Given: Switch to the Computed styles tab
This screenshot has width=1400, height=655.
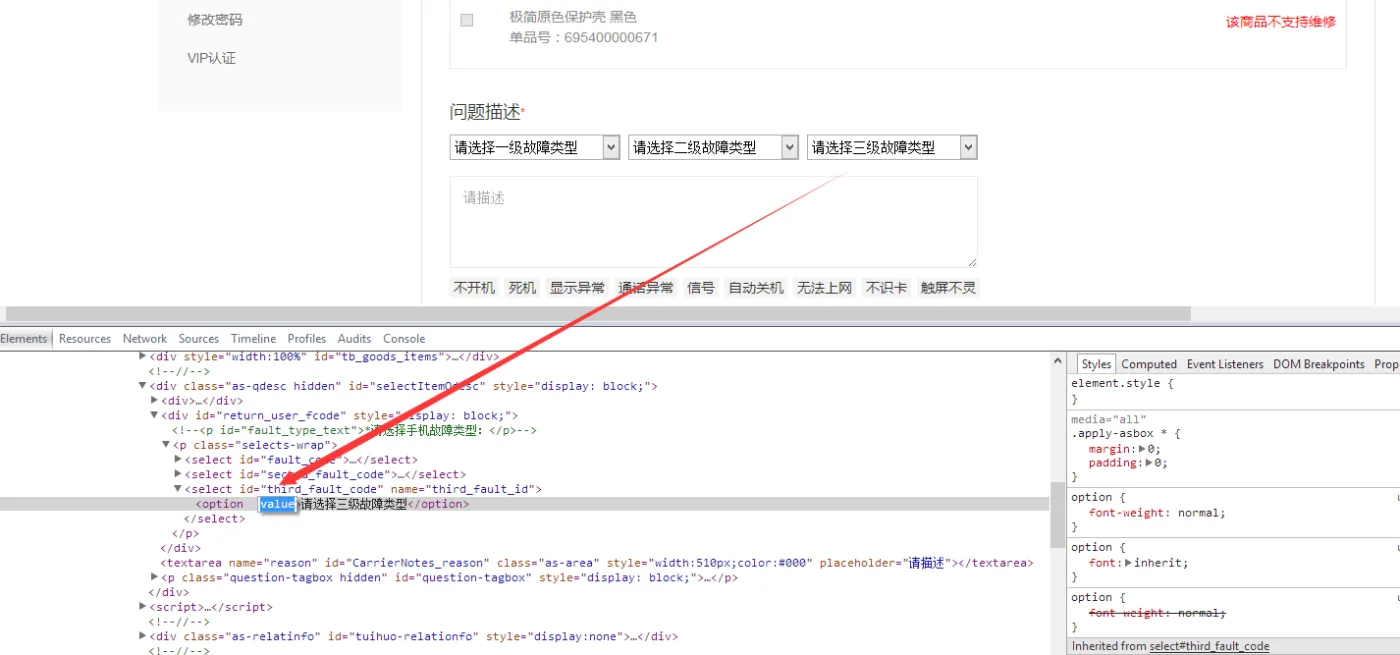Looking at the screenshot, I should point(1148,364).
